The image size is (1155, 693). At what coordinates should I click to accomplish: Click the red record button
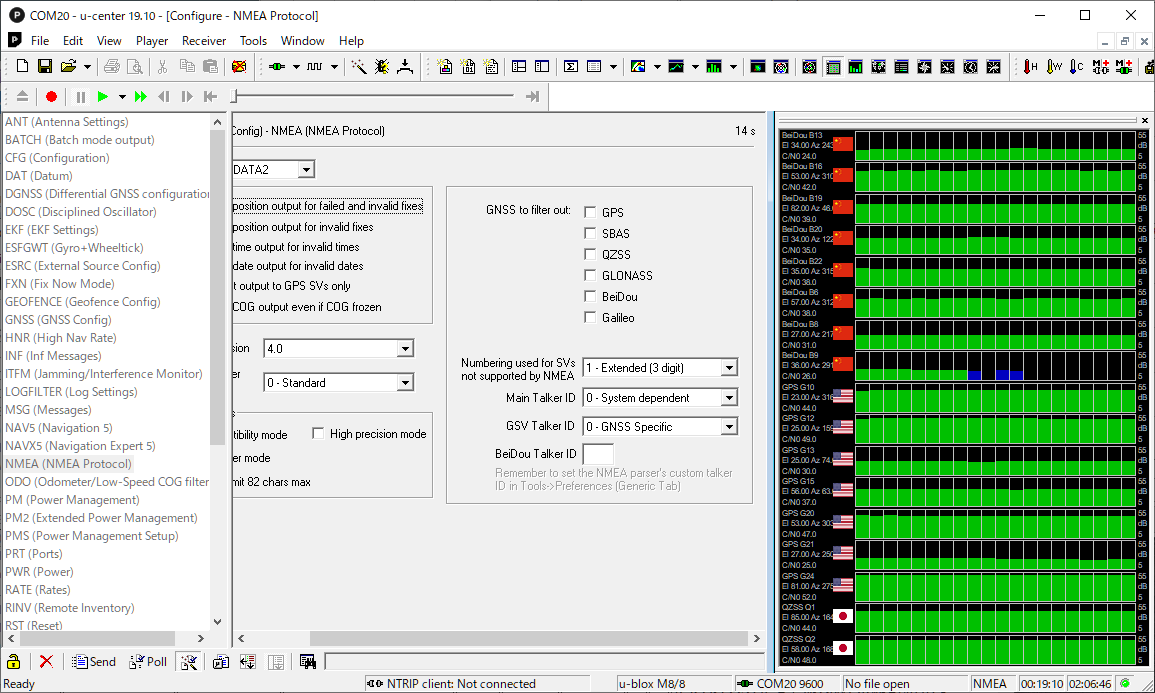[x=51, y=96]
